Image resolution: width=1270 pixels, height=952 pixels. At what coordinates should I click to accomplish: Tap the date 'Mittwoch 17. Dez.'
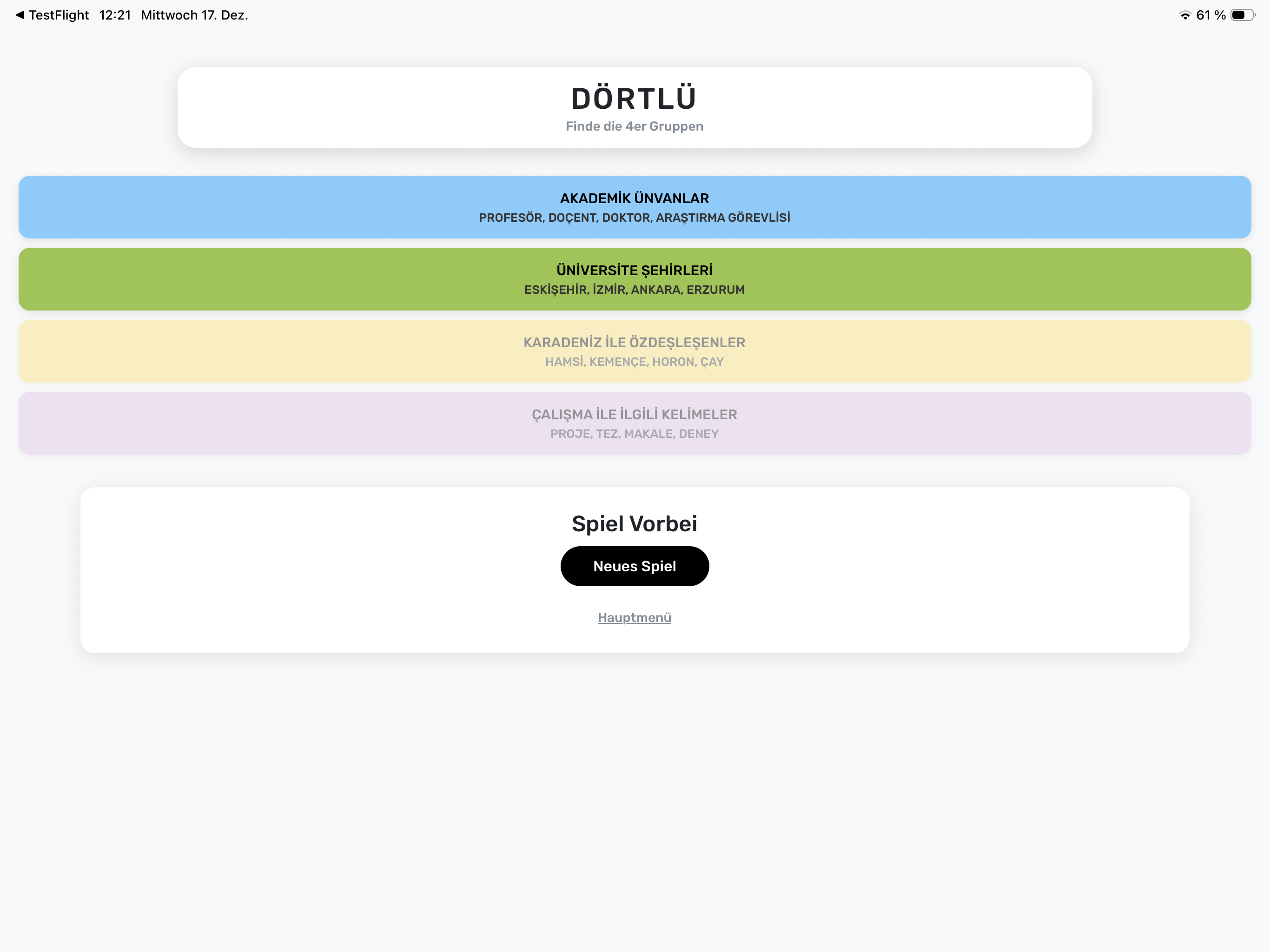(x=195, y=15)
